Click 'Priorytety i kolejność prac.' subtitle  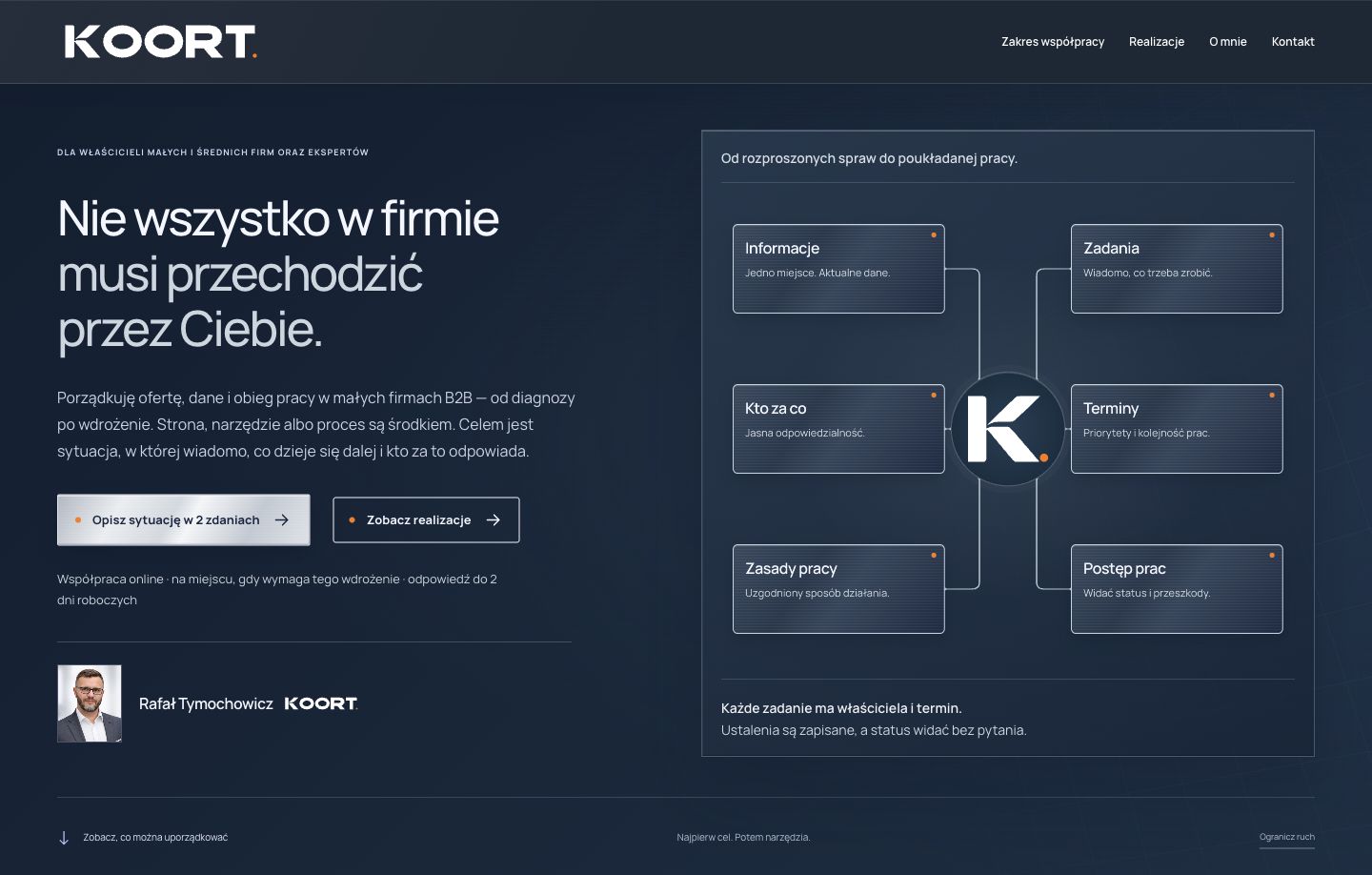tap(1146, 433)
